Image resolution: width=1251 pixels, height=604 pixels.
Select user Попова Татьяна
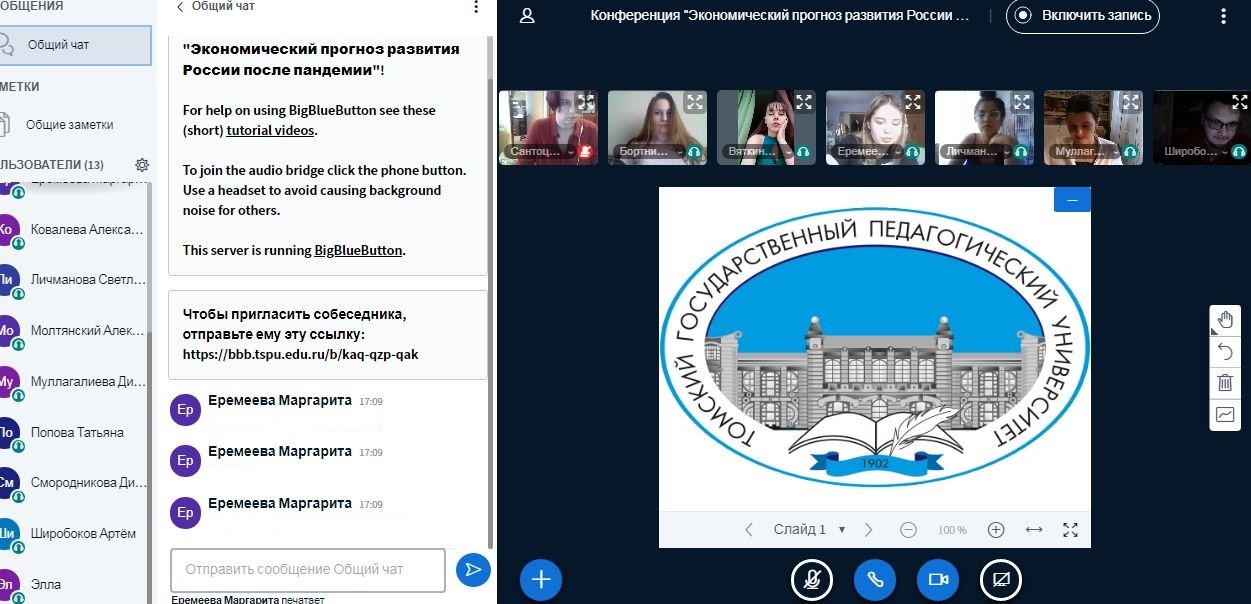tap(75, 432)
